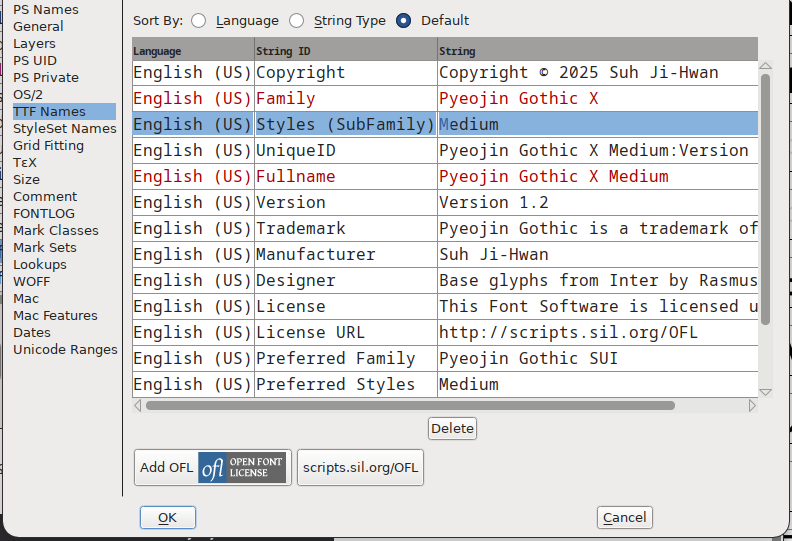Select the Default sort radio button
792x541 pixels.
click(x=404, y=21)
